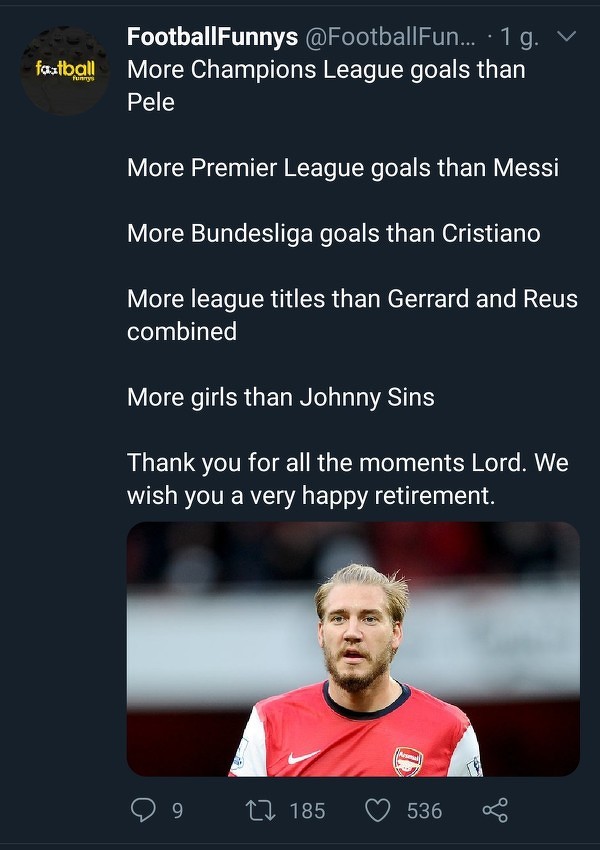
Task: Click the 185 retweet count
Action: (x=307, y=811)
